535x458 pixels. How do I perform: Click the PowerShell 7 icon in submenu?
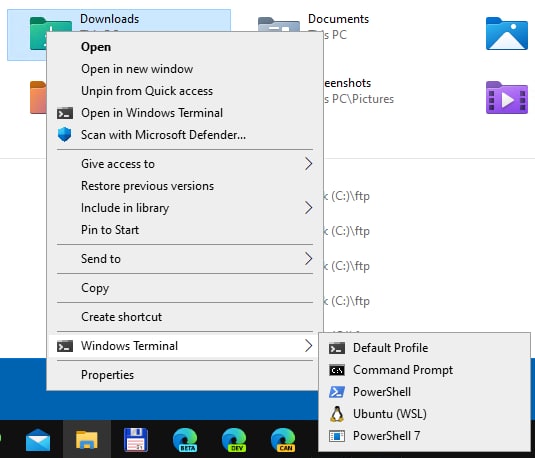click(x=337, y=436)
